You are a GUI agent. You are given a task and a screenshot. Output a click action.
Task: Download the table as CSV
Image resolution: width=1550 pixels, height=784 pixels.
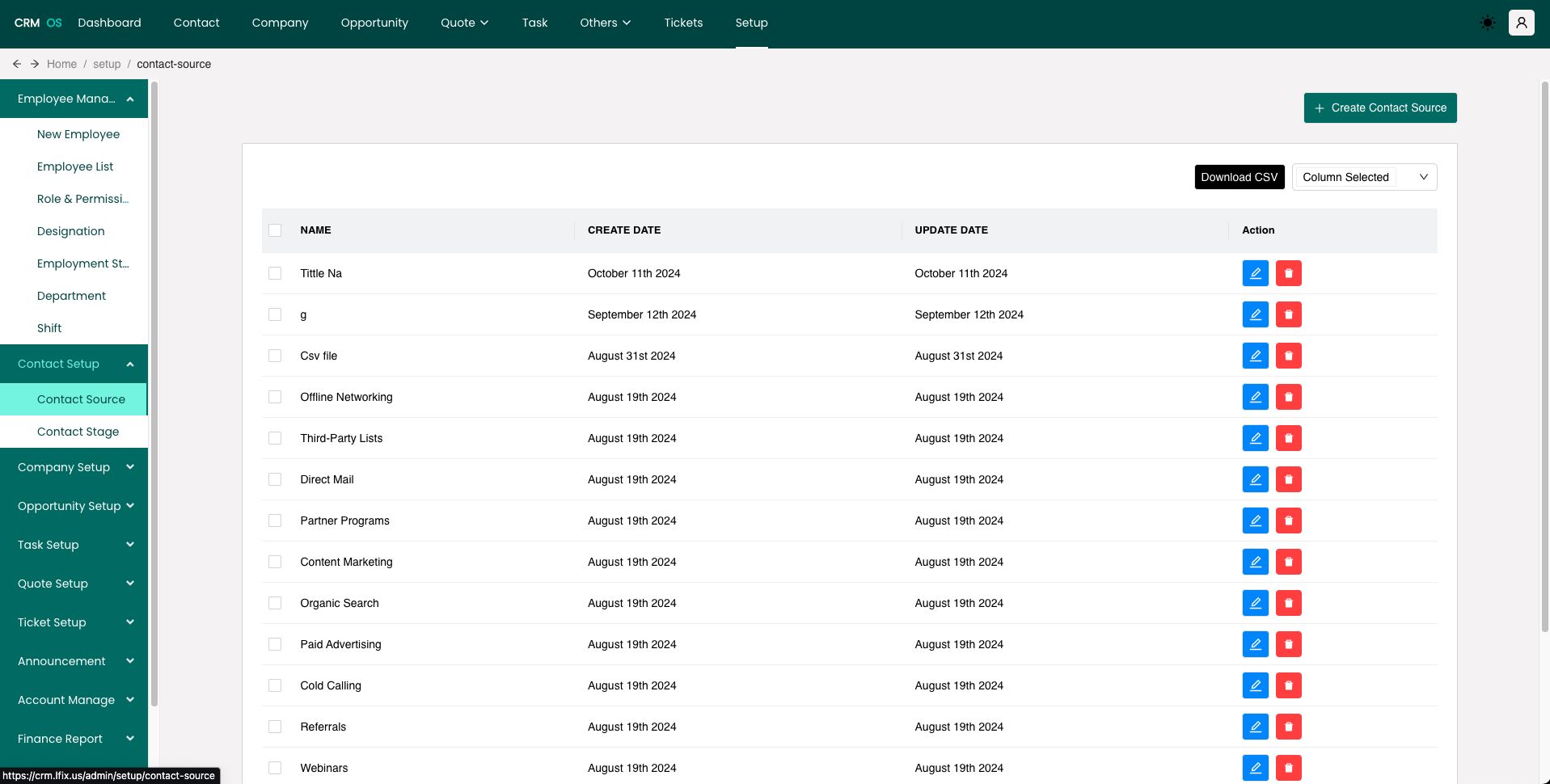tap(1239, 177)
